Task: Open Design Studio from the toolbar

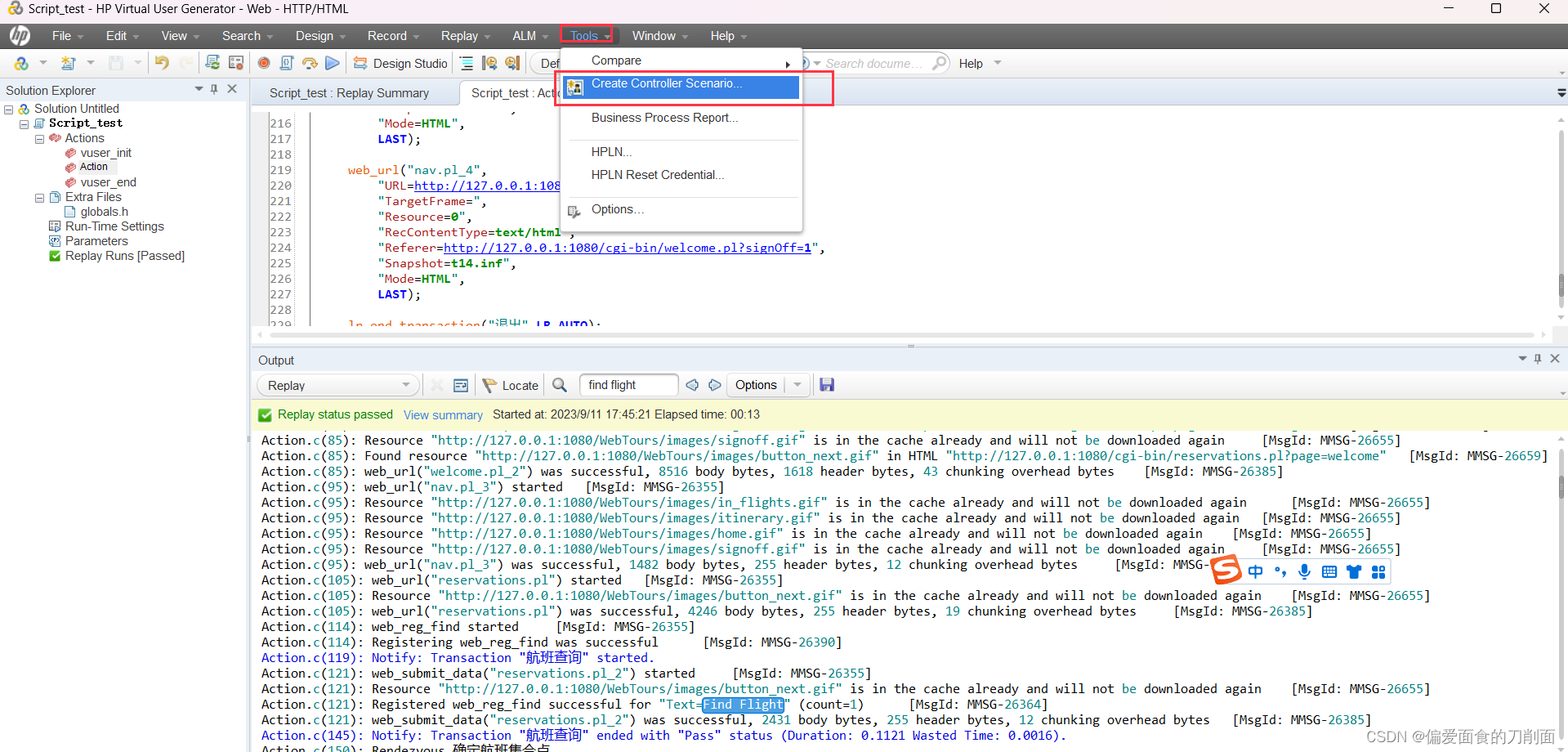Action: click(400, 63)
